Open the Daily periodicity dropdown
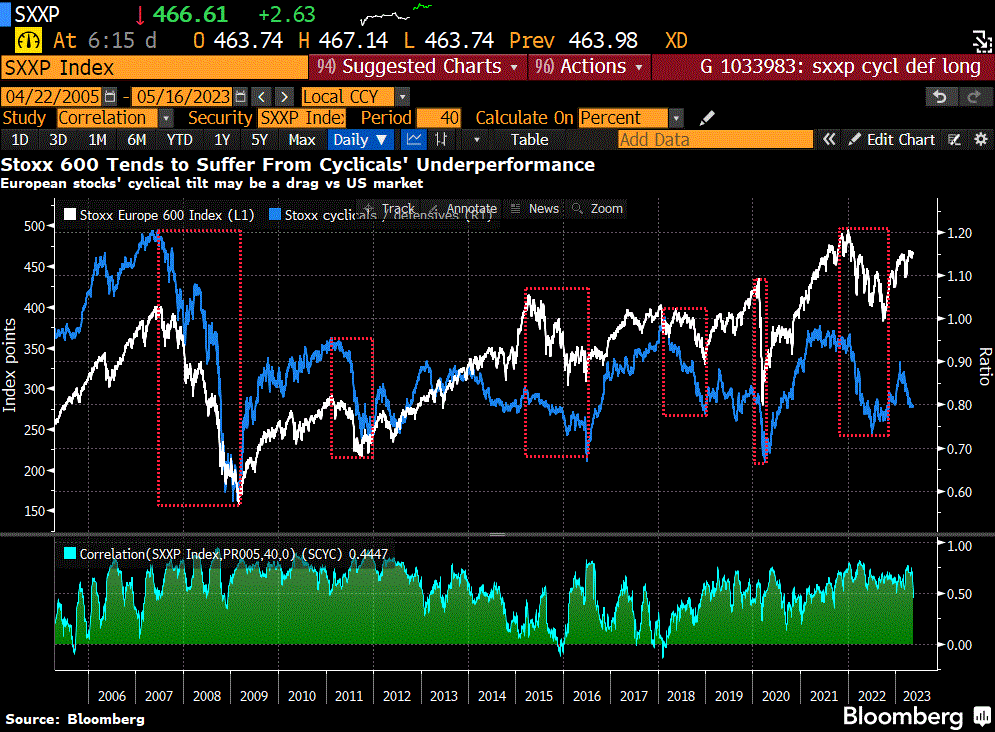The width and height of the screenshot is (995, 732). pos(360,140)
